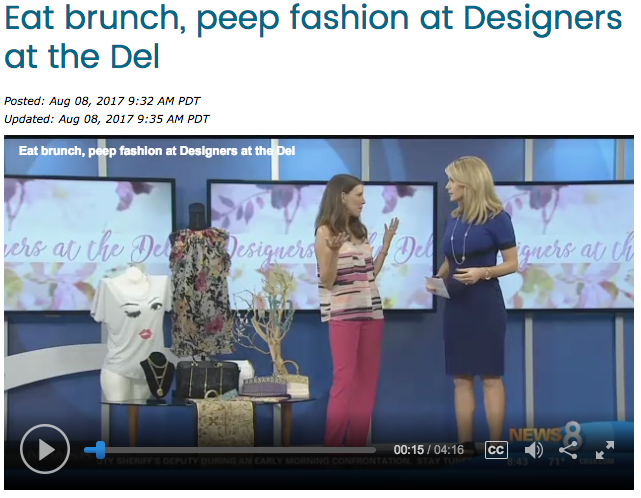This screenshot has height=498, width=641.
Task: Start the video with the play button
Action: click(x=45, y=449)
